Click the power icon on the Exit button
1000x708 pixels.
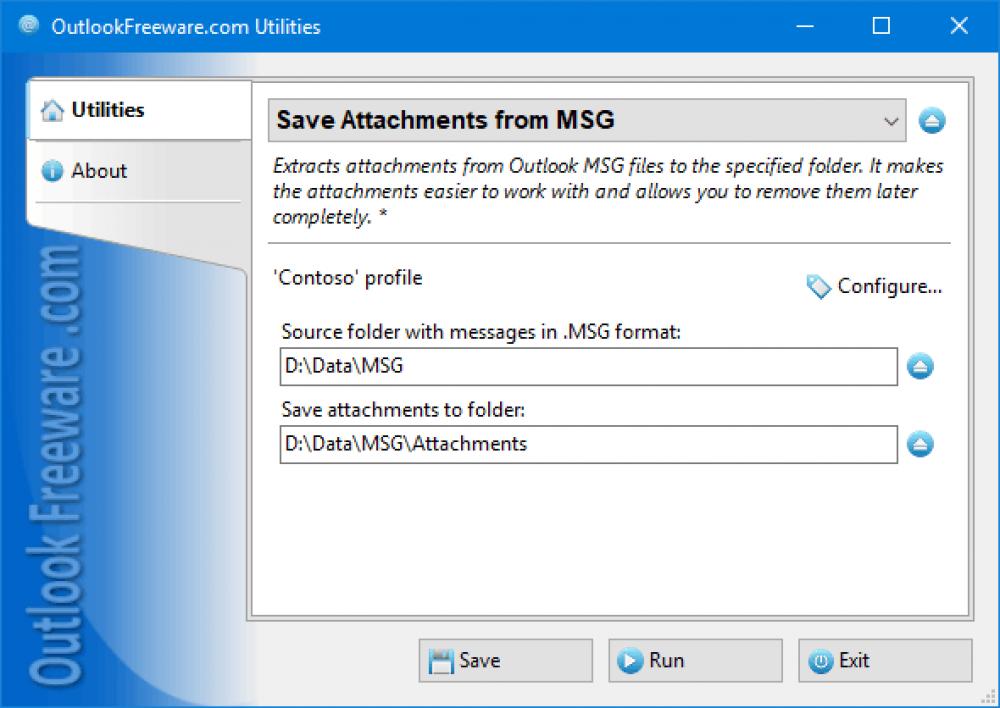tap(821, 660)
